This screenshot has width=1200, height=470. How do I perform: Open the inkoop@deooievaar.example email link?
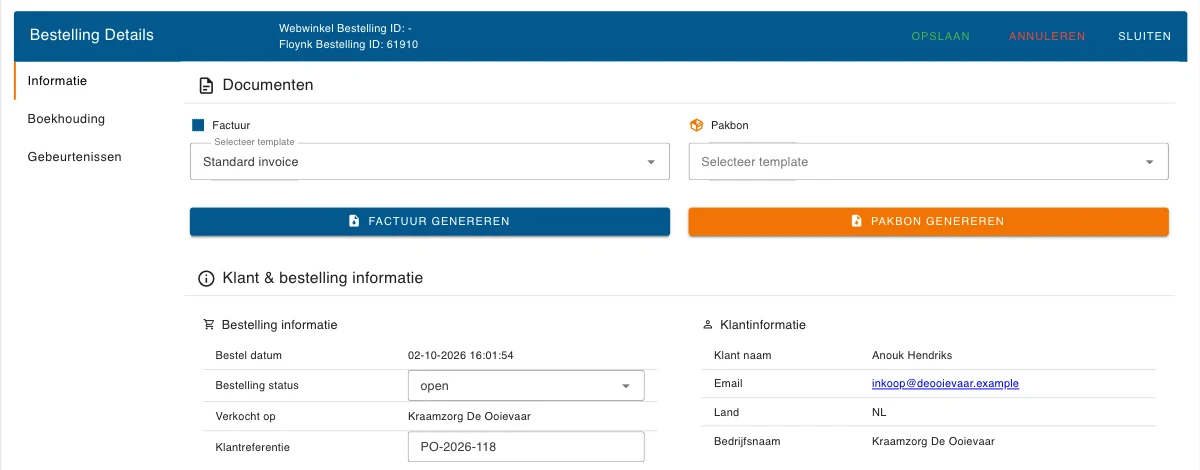click(945, 384)
